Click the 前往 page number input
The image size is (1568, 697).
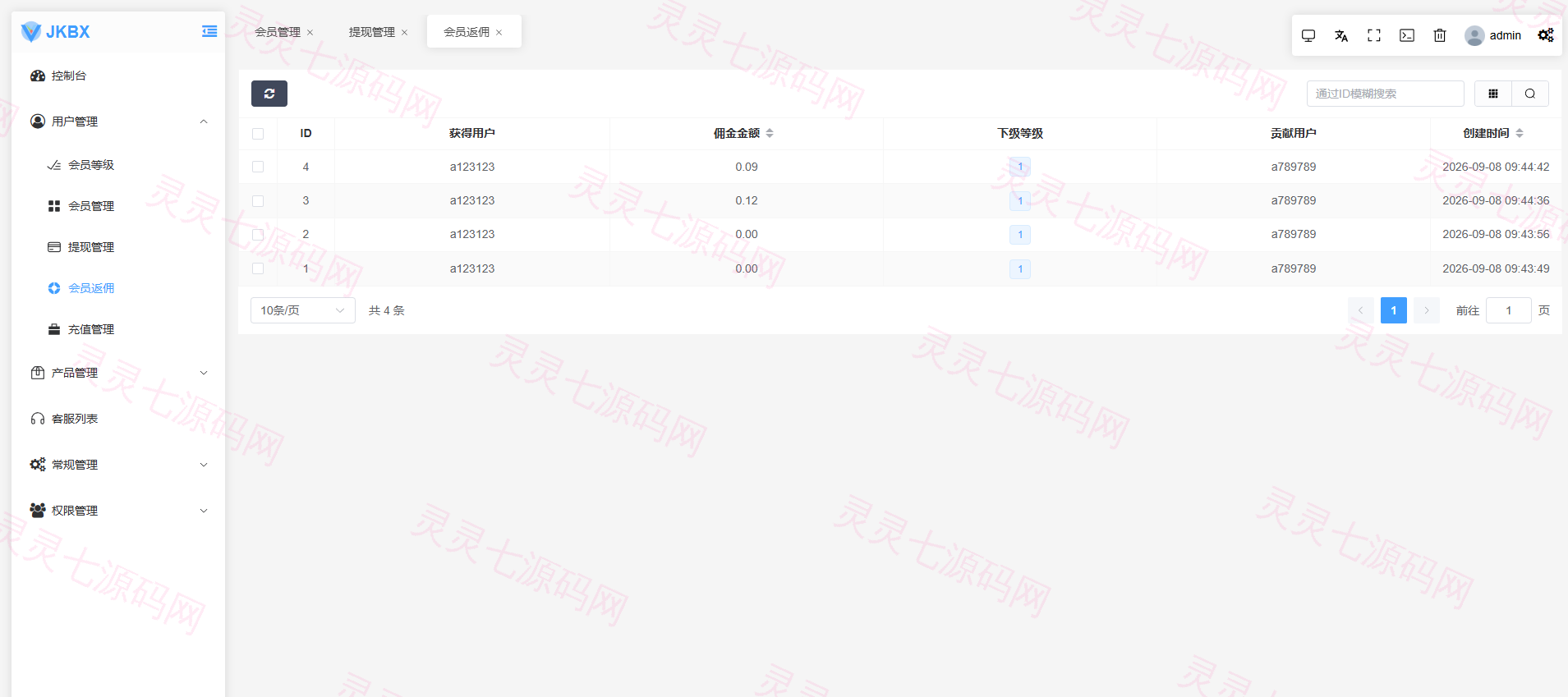coord(1509,310)
